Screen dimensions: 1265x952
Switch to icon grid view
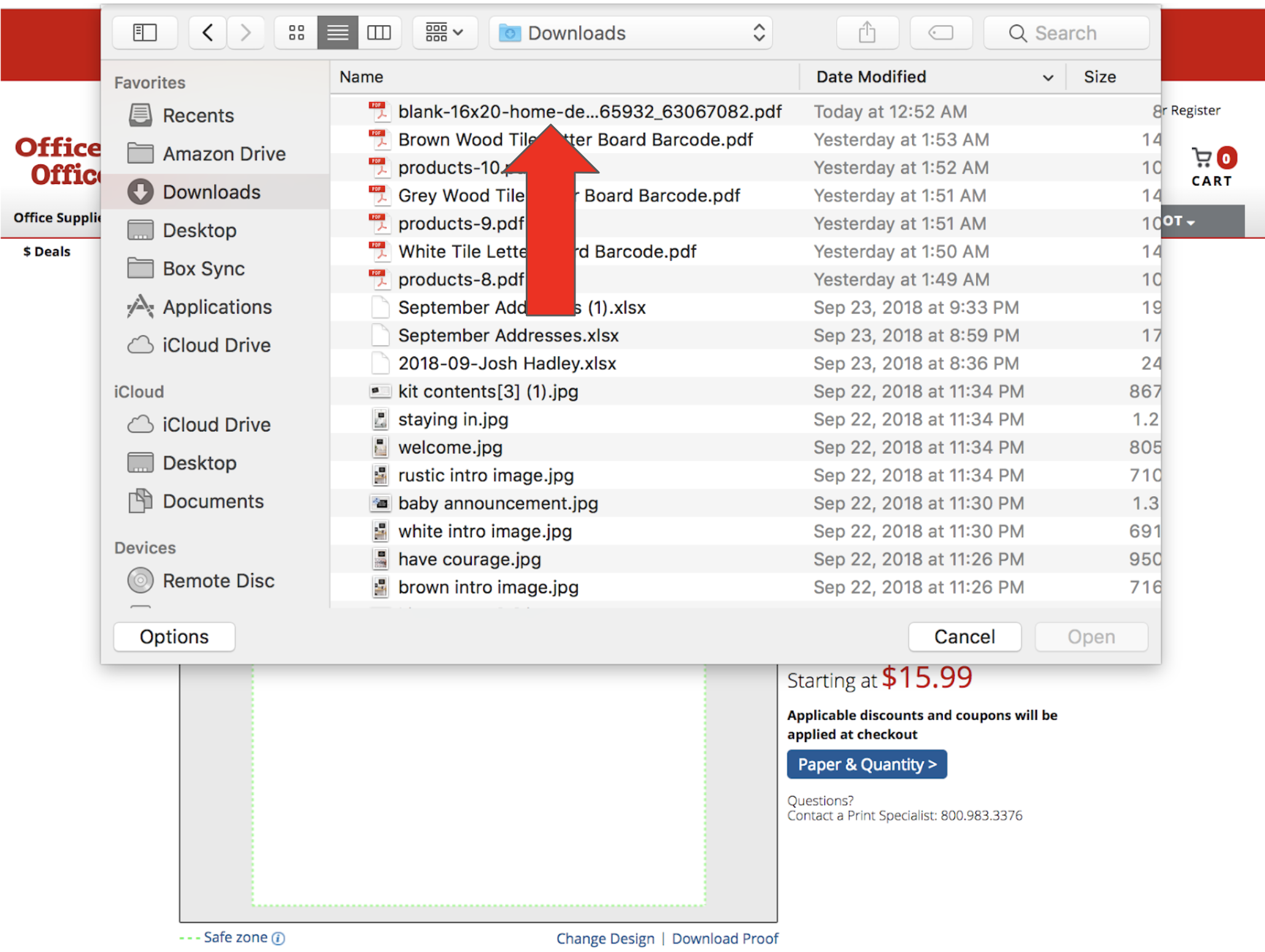(296, 33)
